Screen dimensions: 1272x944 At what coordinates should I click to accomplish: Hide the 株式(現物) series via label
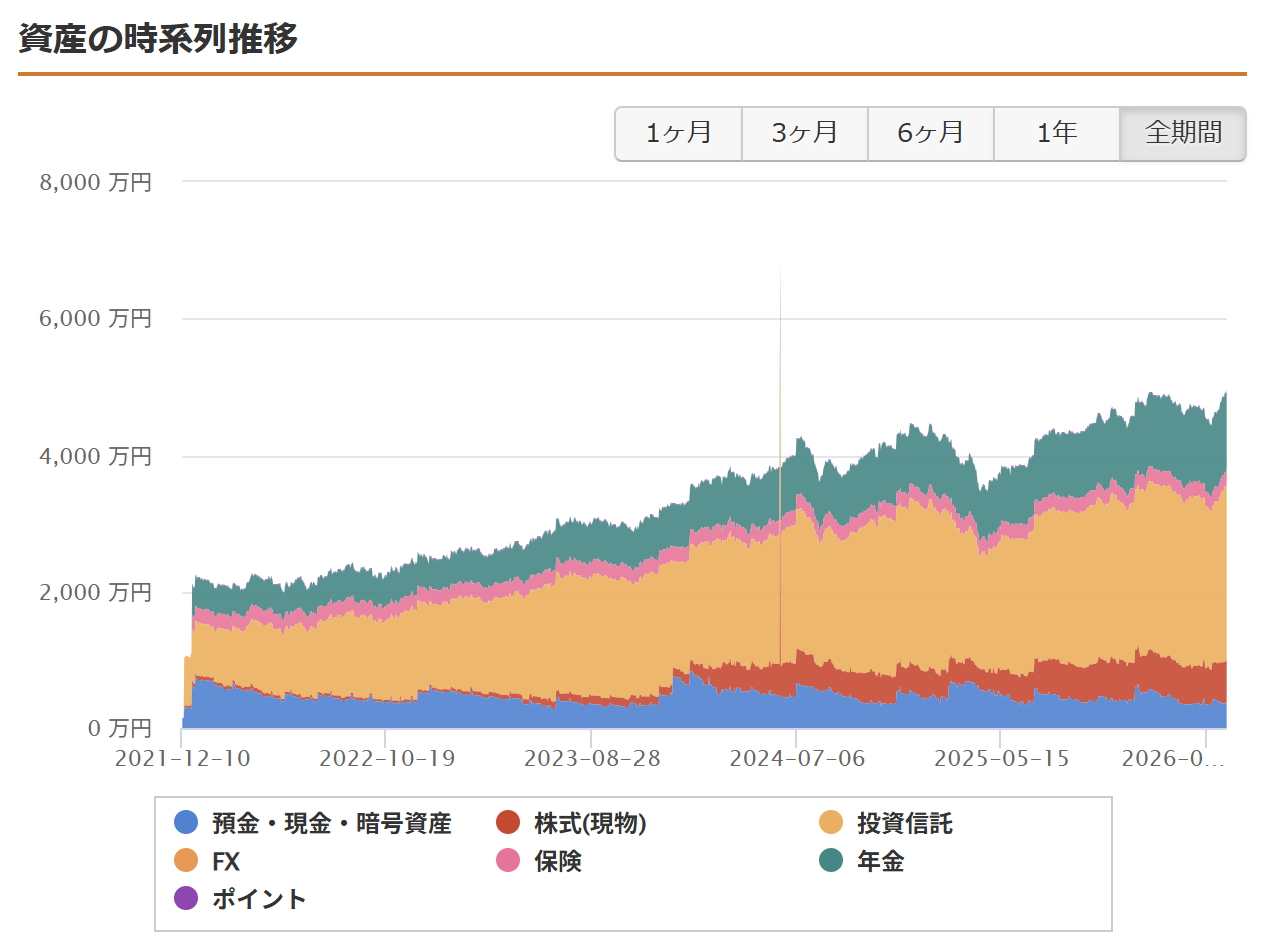coord(590,824)
